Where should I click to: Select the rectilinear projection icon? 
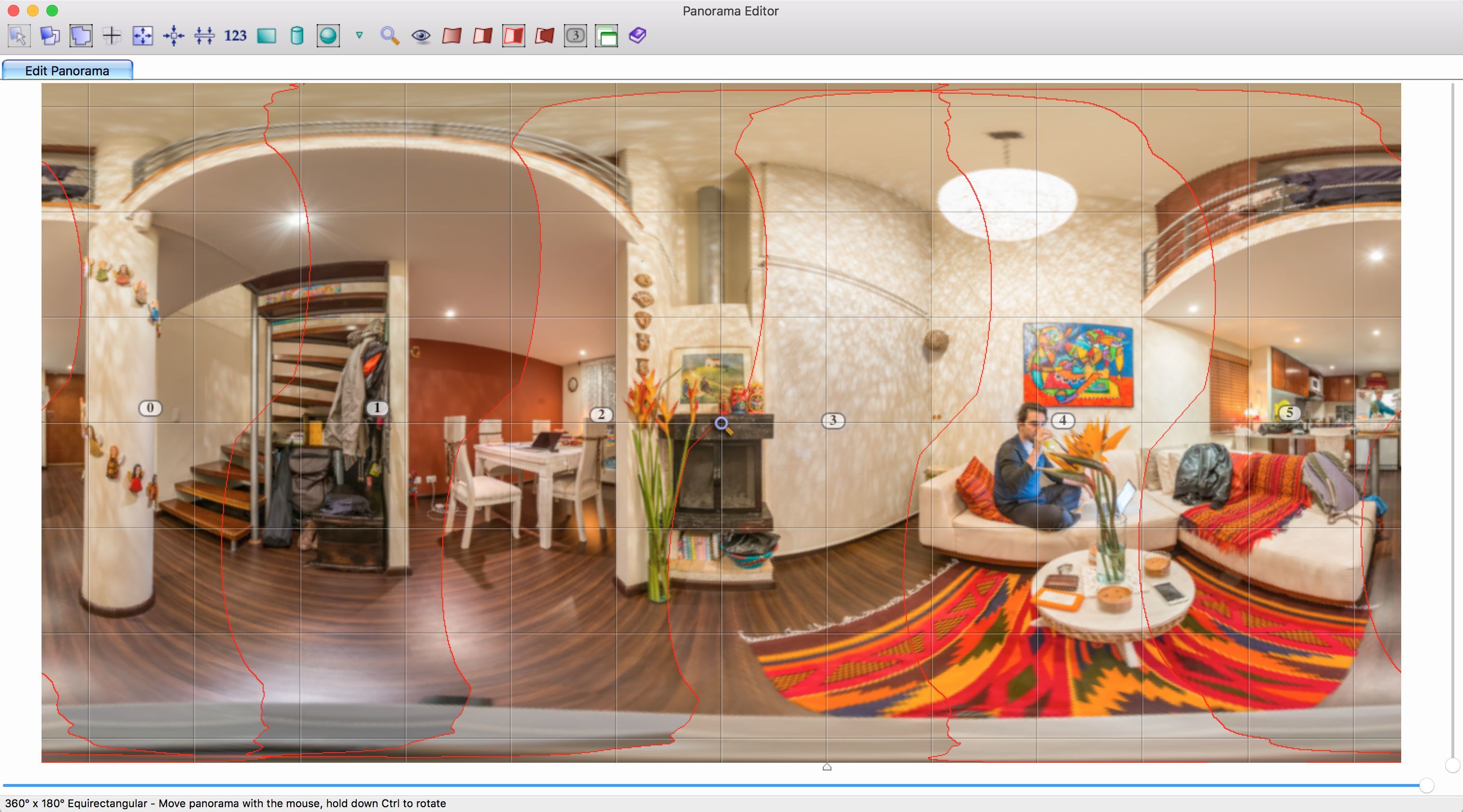(x=267, y=36)
